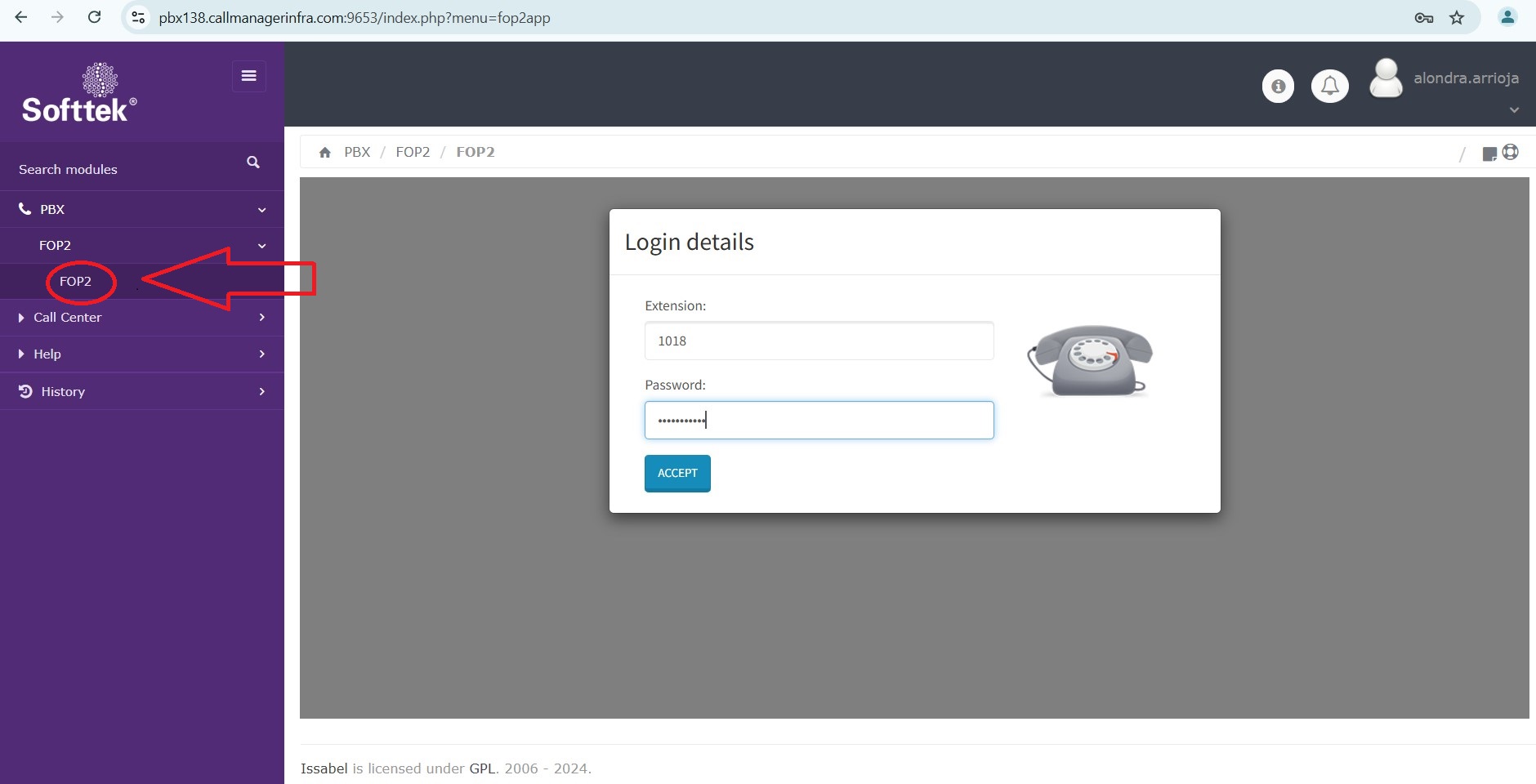Click the search modules magnifier icon

coord(253,163)
